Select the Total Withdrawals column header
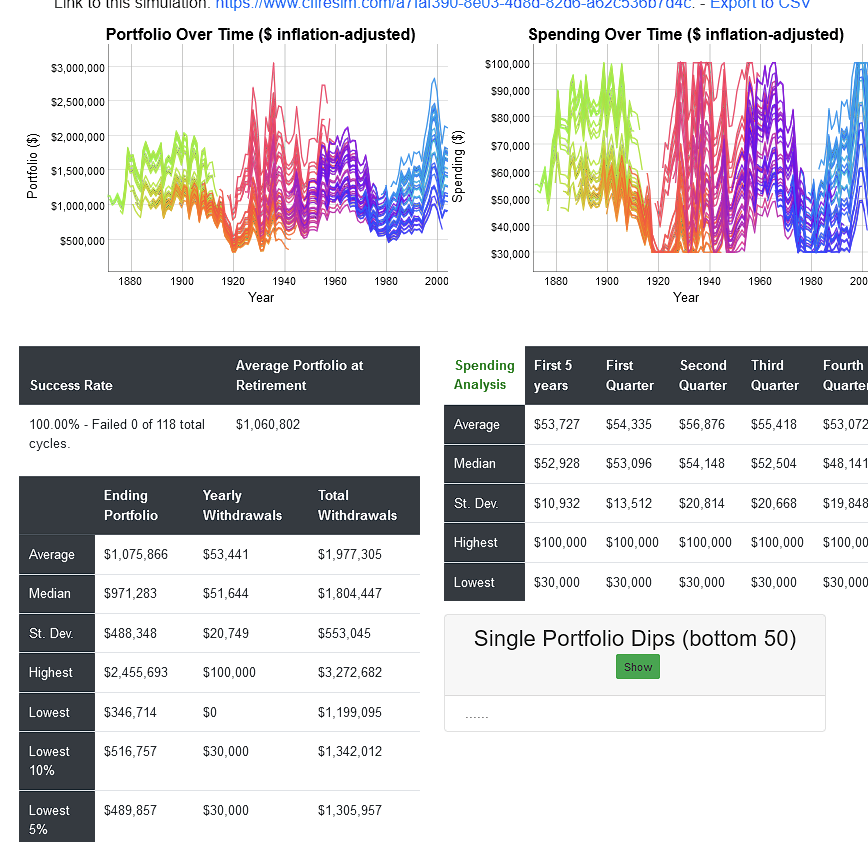 click(357, 505)
